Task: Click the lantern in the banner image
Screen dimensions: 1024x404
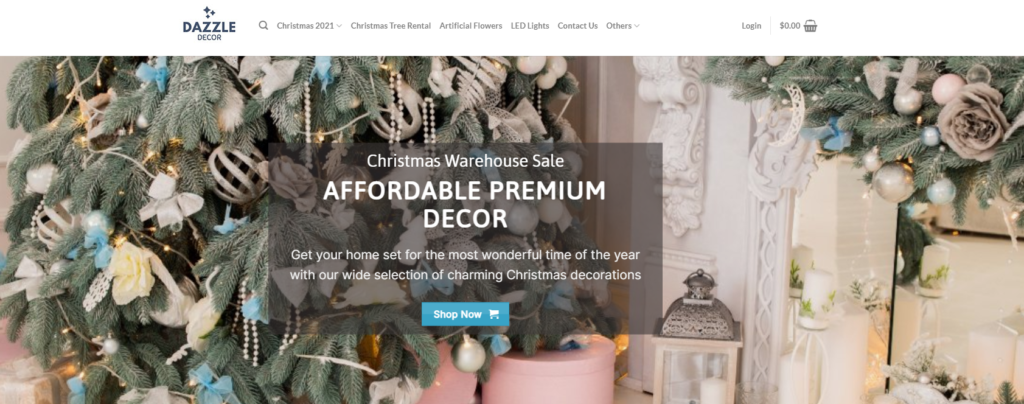Action: [697, 336]
